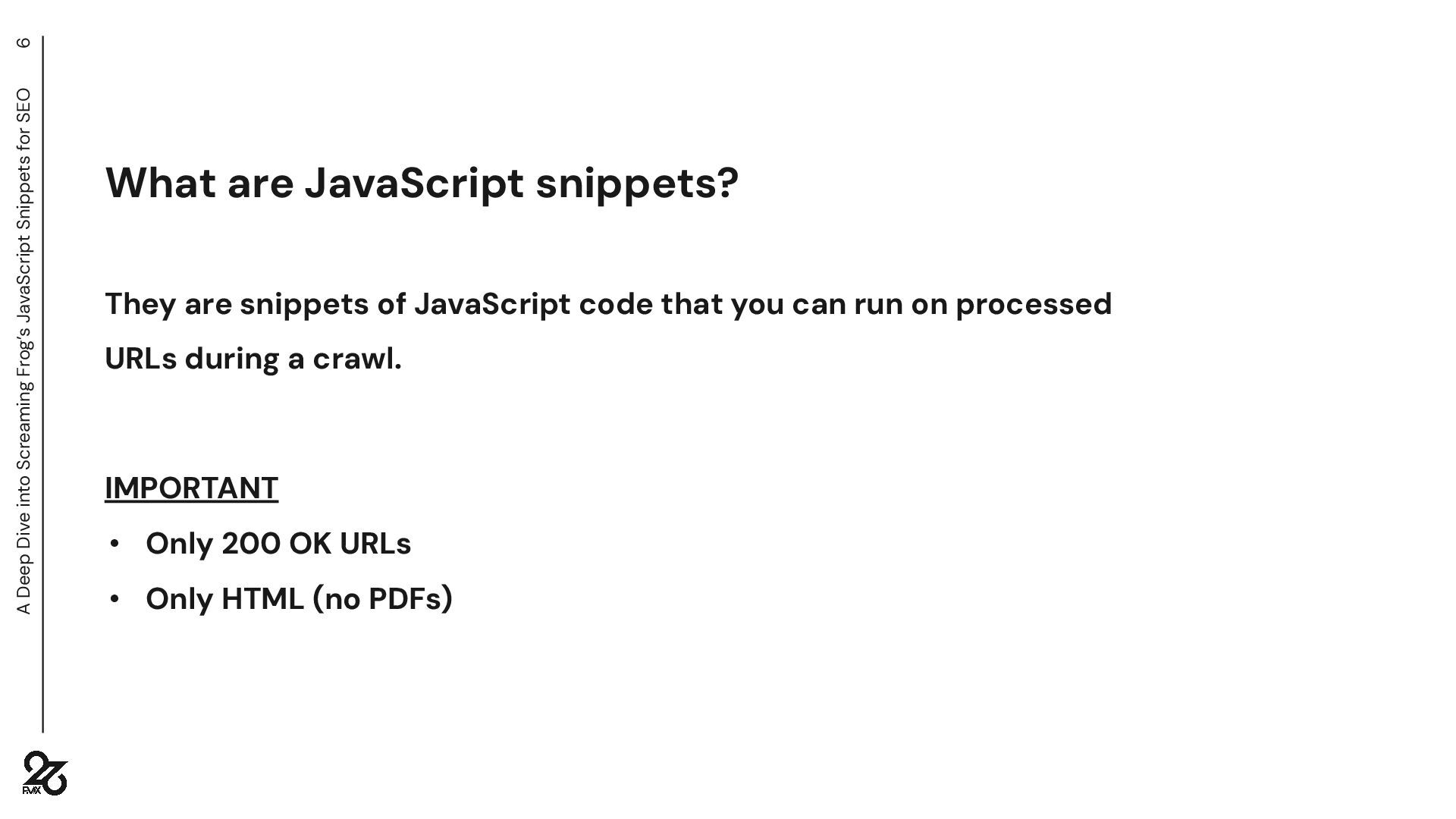Click the word crawl. in the paragraph

point(357,359)
